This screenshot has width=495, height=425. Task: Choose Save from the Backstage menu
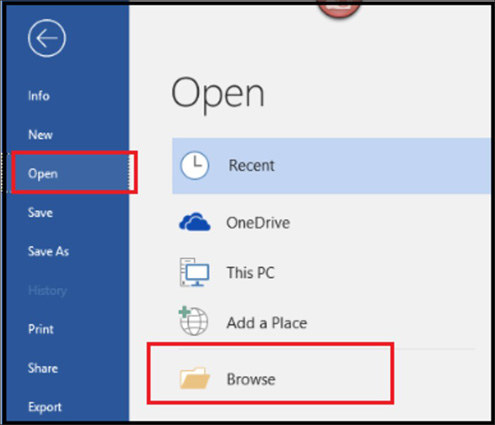pyautogui.click(x=40, y=213)
